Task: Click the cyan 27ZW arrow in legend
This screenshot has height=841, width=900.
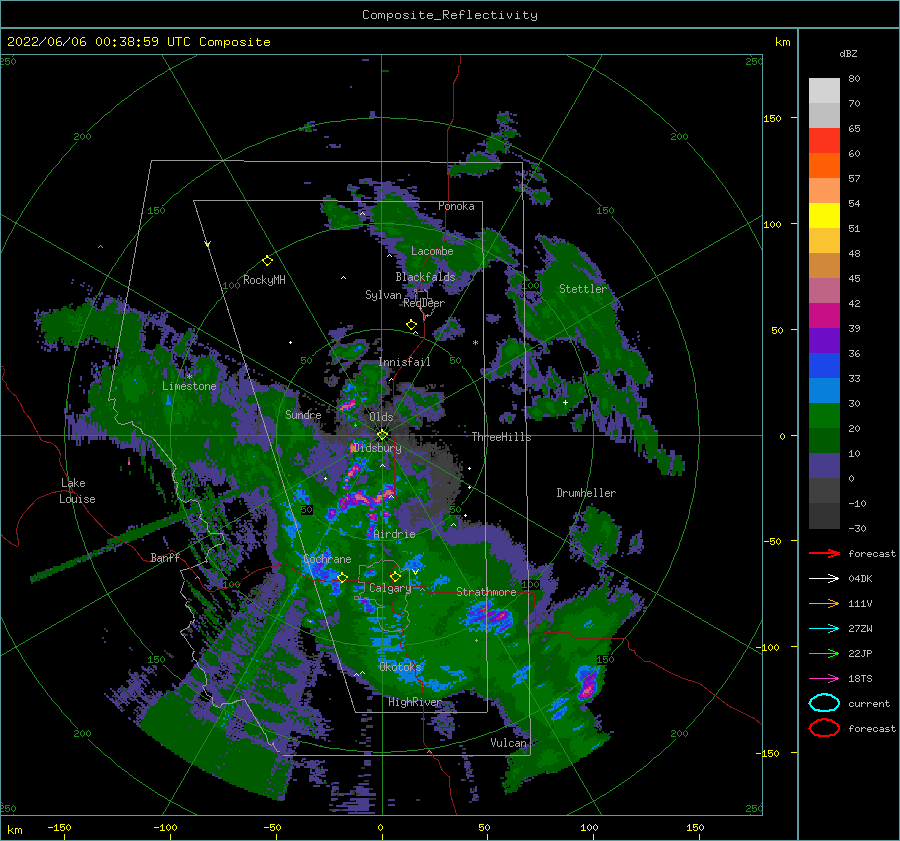Action: point(824,629)
